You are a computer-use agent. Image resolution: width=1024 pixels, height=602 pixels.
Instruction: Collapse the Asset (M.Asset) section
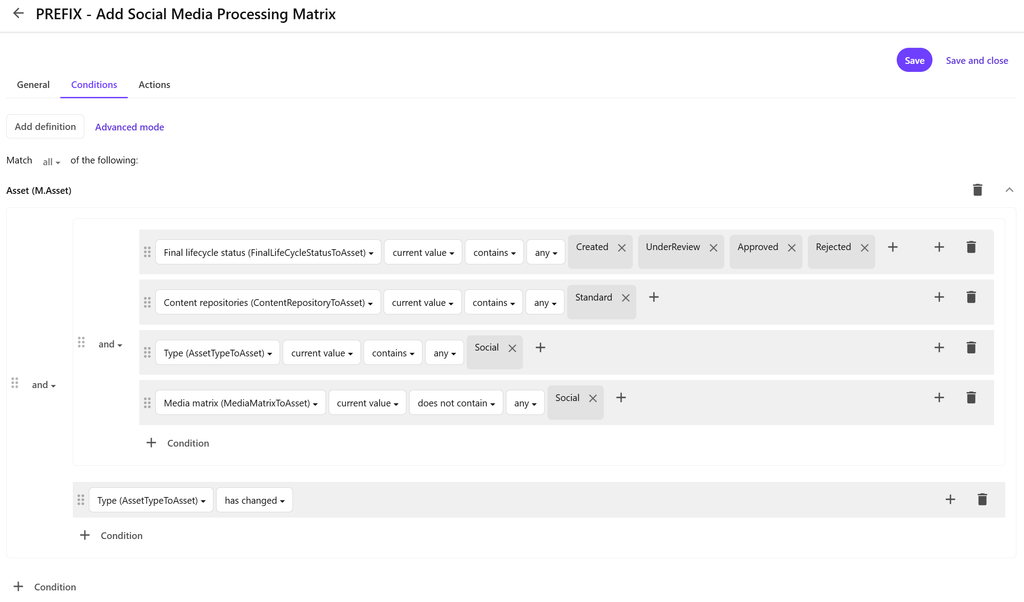click(x=1009, y=190)
